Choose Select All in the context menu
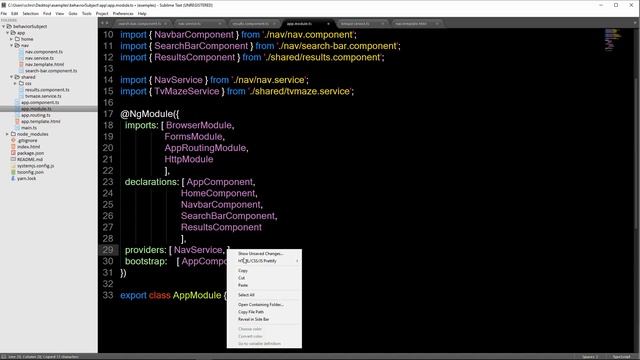640x360 pixels. click(264, 295)
